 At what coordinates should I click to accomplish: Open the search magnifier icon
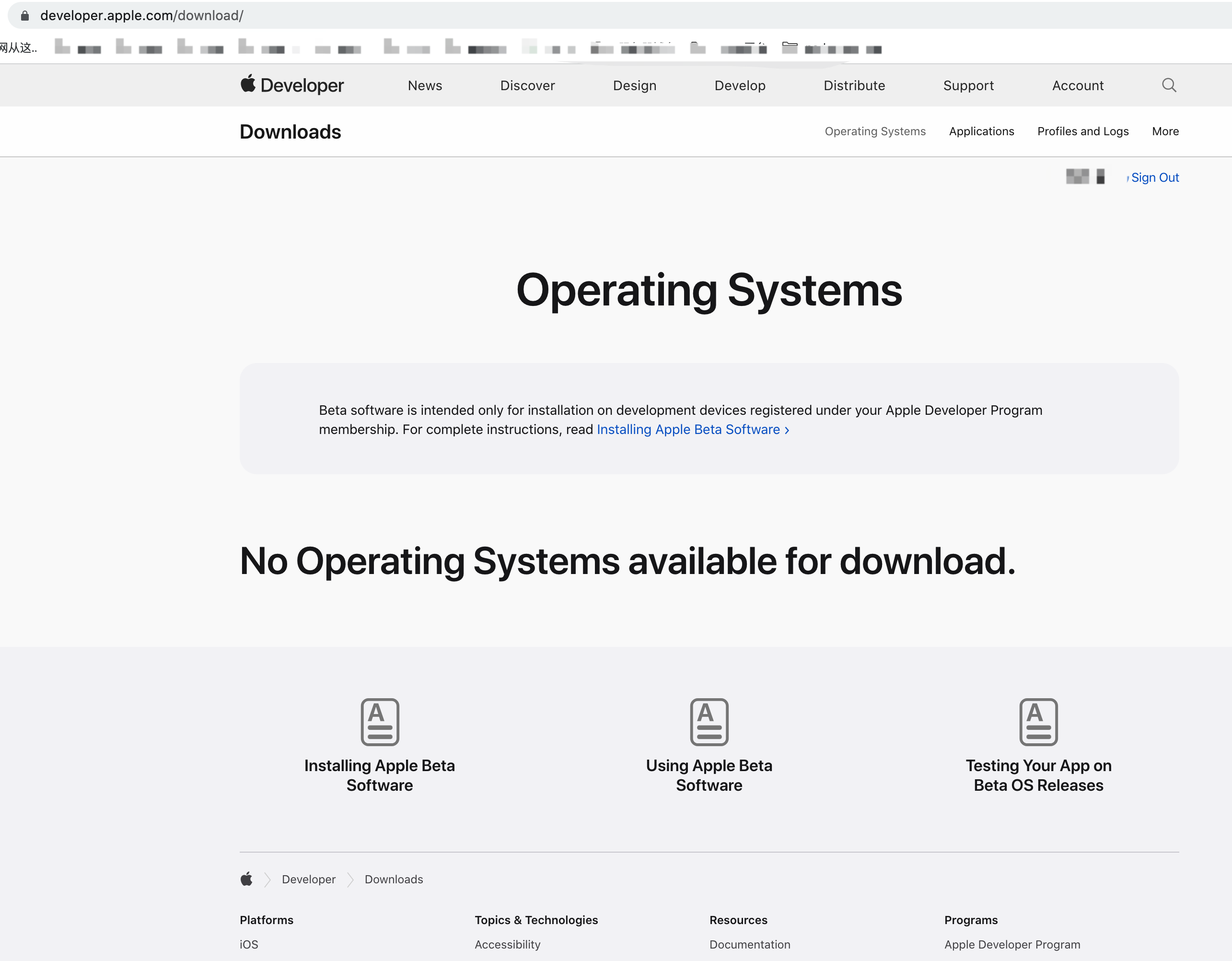[1169, 85]
